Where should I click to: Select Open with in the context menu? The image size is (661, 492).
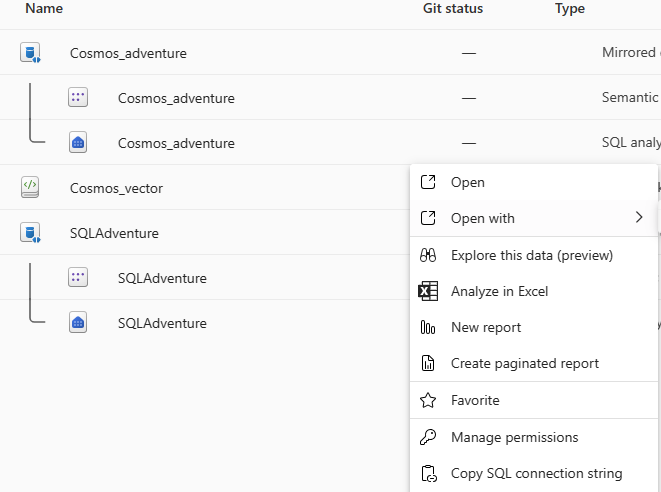tap(534, 218)
